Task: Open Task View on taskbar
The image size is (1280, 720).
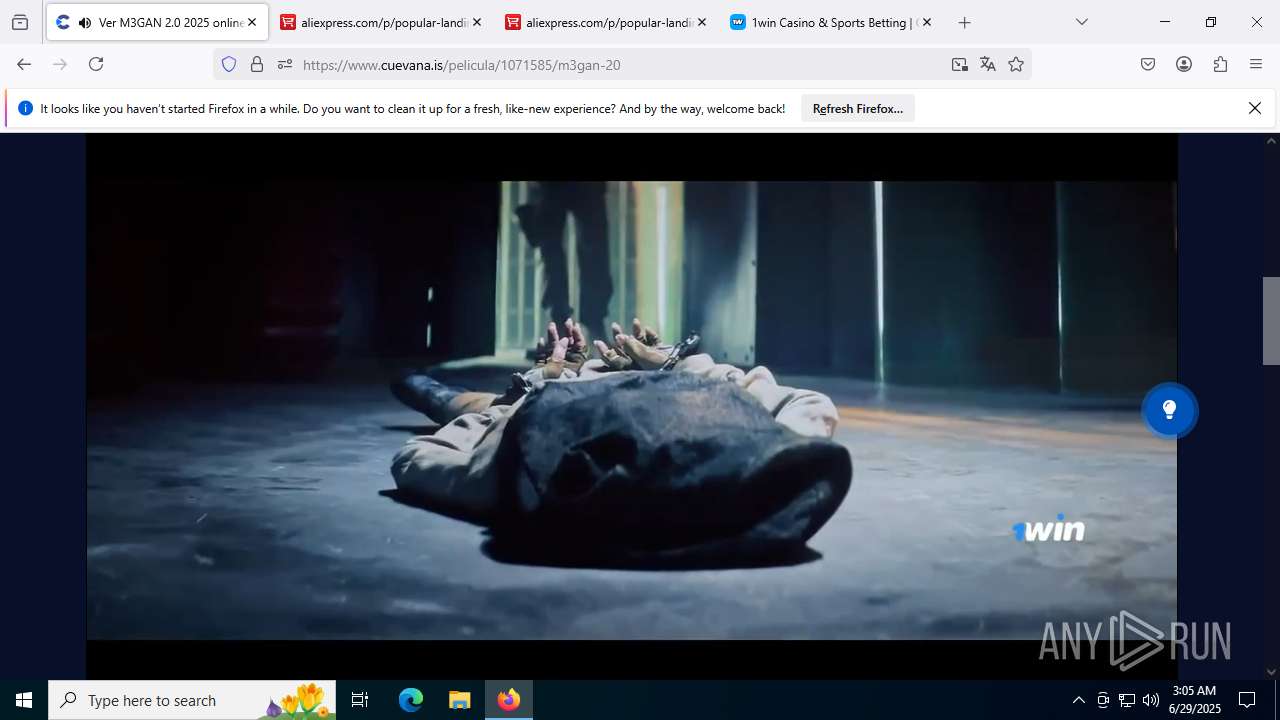Action: 360,700
